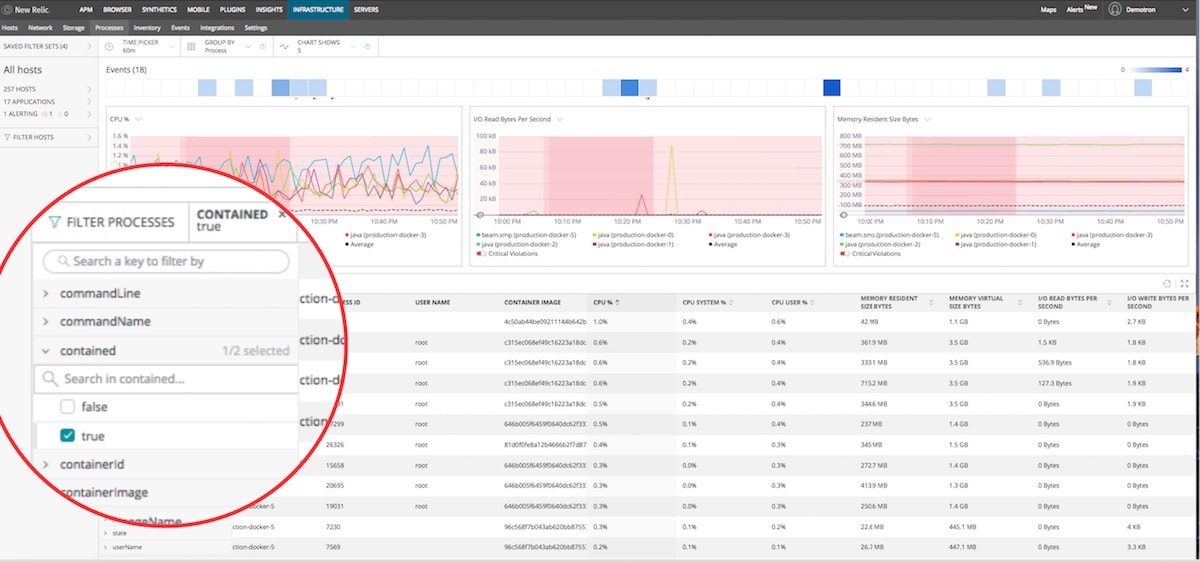Switch to the Network tab
Viewport: 1200px width, 562px height.
pyautogui.click(x=41, y=28)
